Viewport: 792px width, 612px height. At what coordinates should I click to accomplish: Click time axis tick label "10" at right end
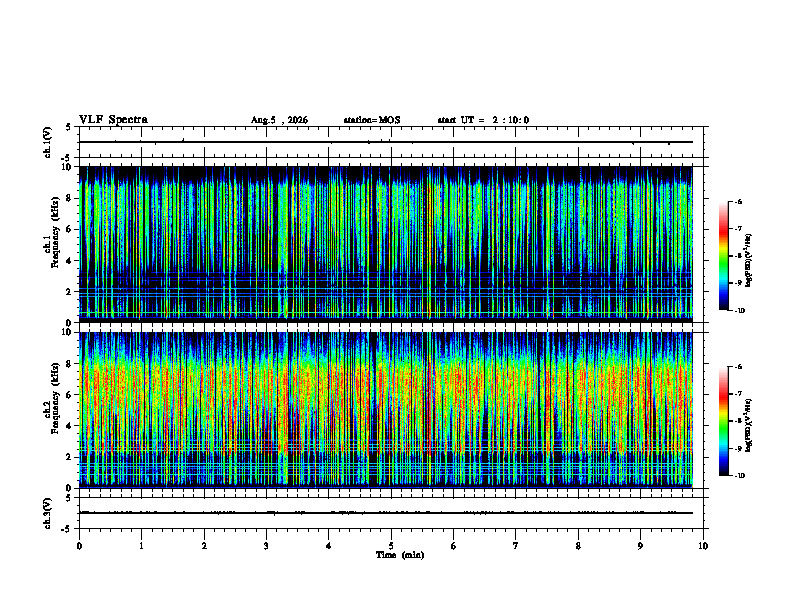click(703, 546)
